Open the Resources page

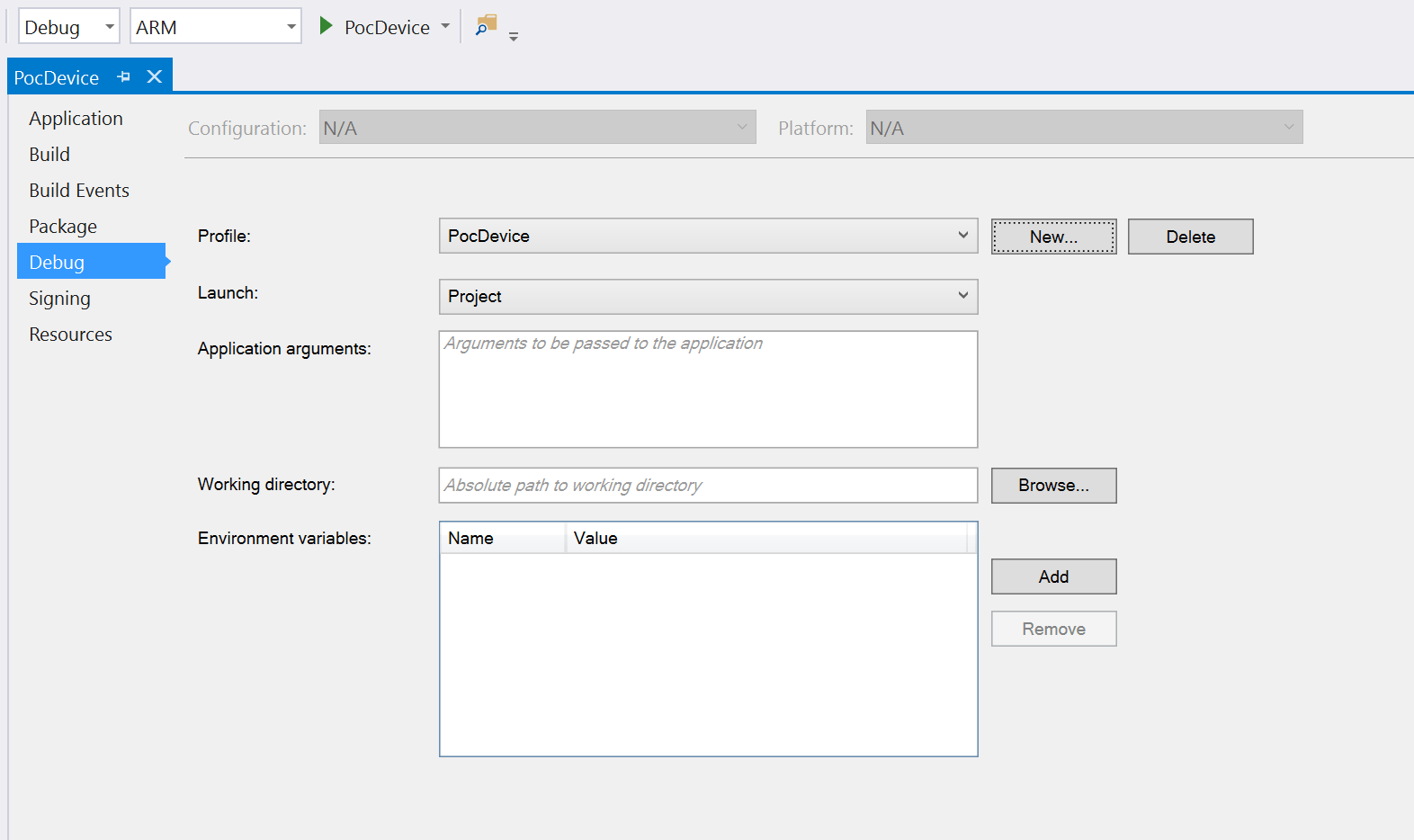(x=70, y=335)
